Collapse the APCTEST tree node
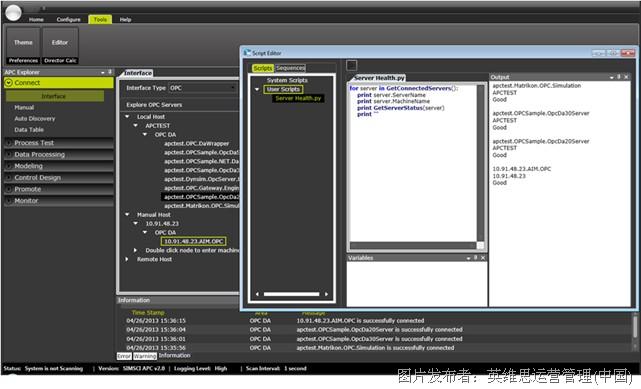This screenshot has height=389, width=641. tap(136, 126)
